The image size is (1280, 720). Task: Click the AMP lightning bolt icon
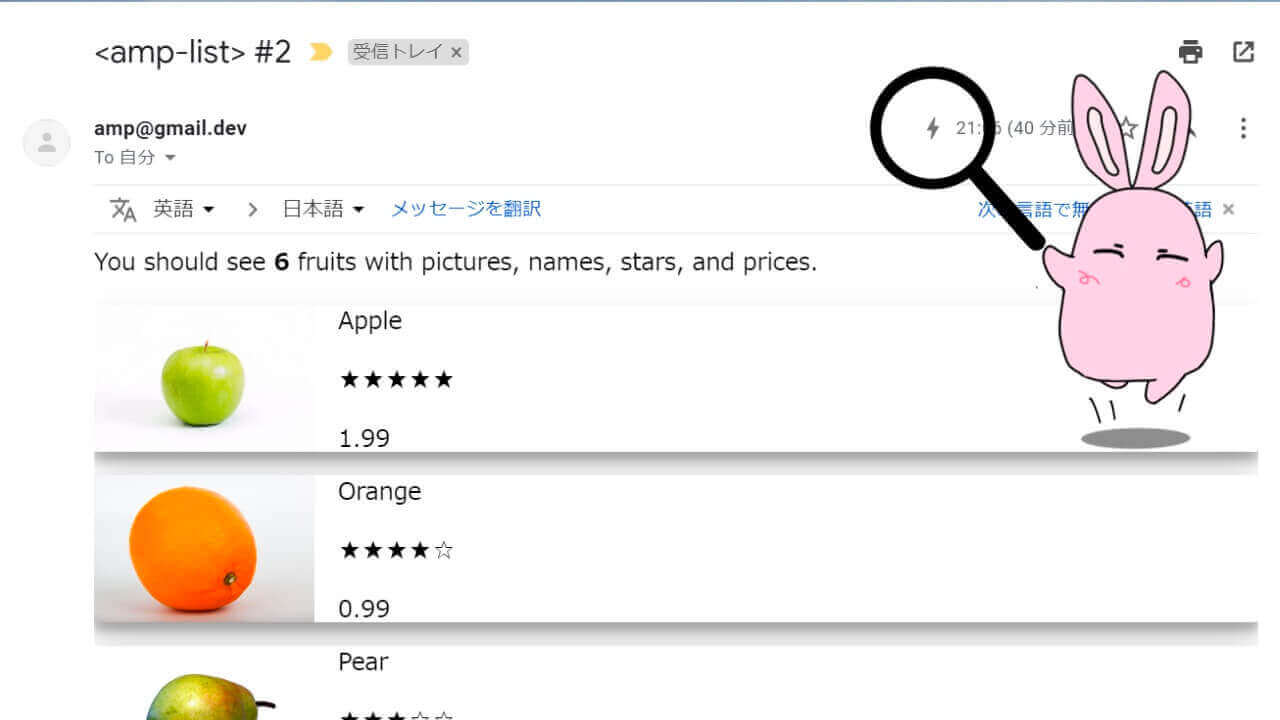pos(933,128)
